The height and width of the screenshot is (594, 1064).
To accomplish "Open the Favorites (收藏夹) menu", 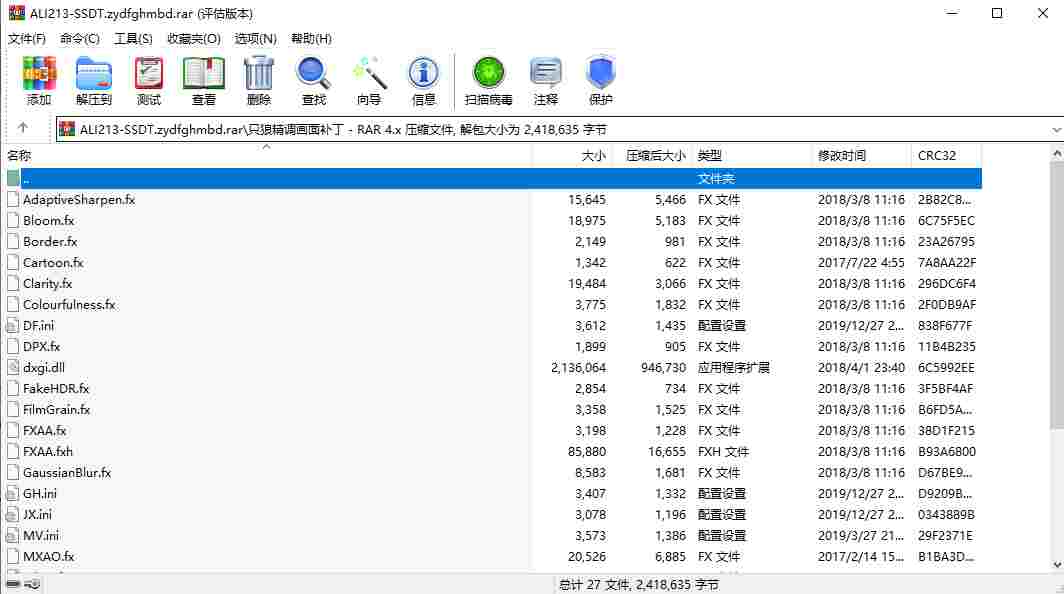I will coord(193,39).
